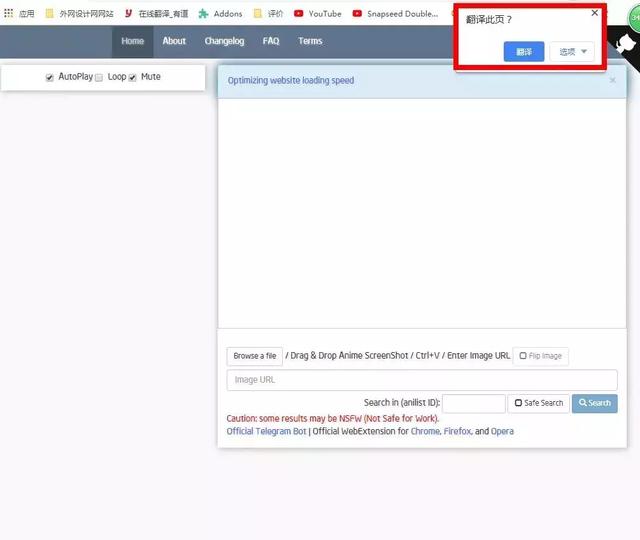Dismiss the Optimizing website loading speed notice
Screen dimensions: 640x540
[613, 80]
